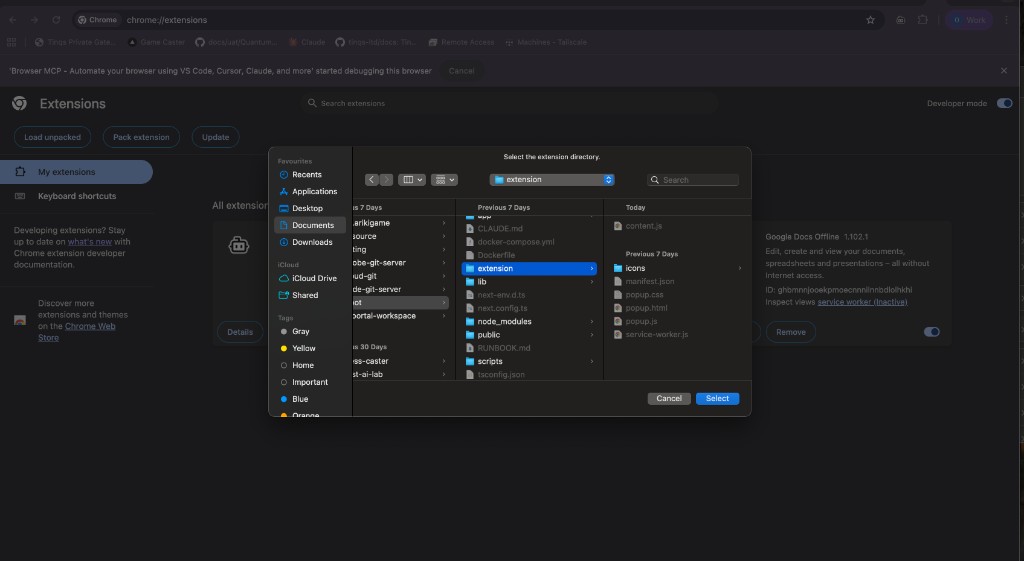Open the item grouping dropdown

click(x=444, y=180)
